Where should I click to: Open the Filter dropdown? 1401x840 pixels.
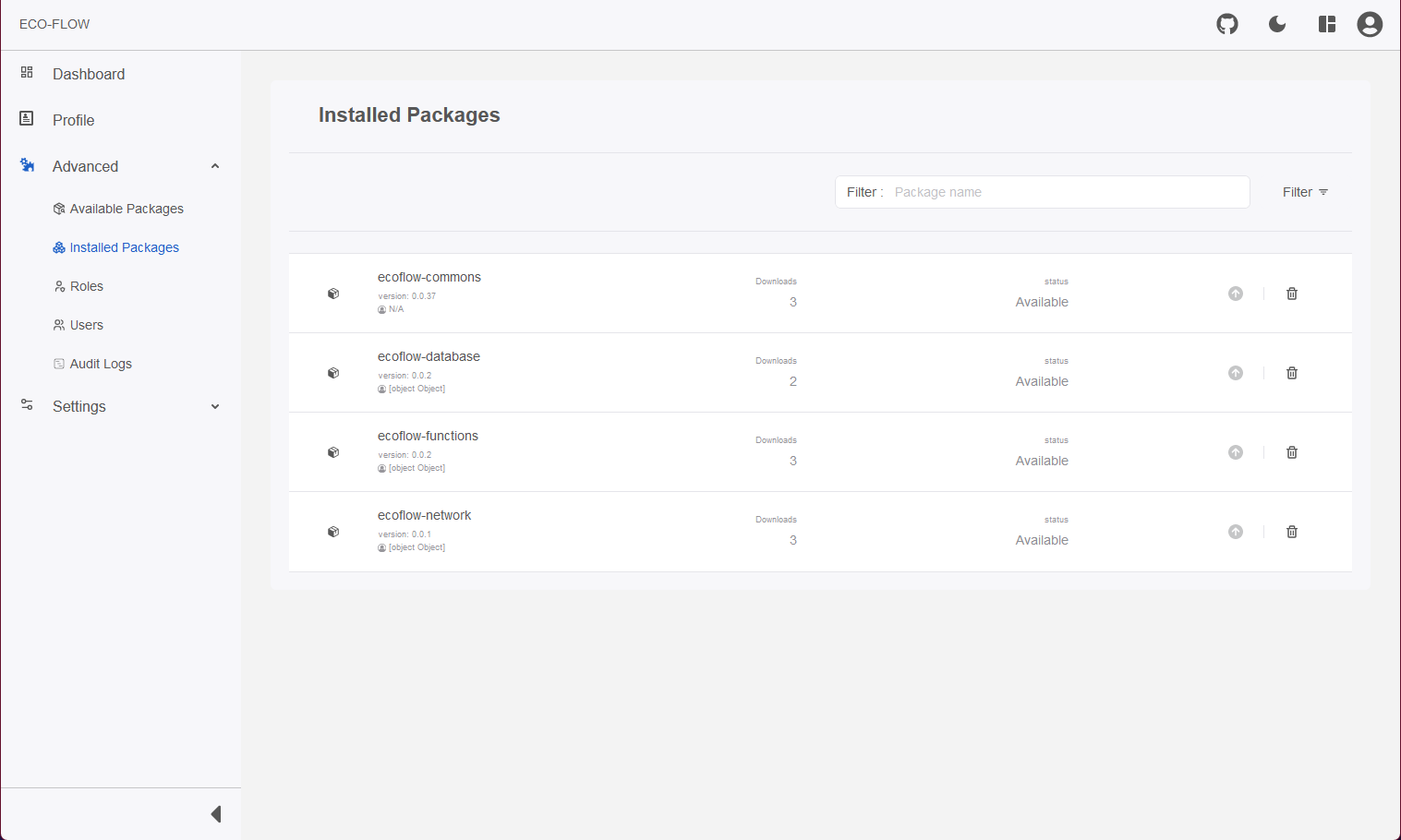pos(1305,192)
